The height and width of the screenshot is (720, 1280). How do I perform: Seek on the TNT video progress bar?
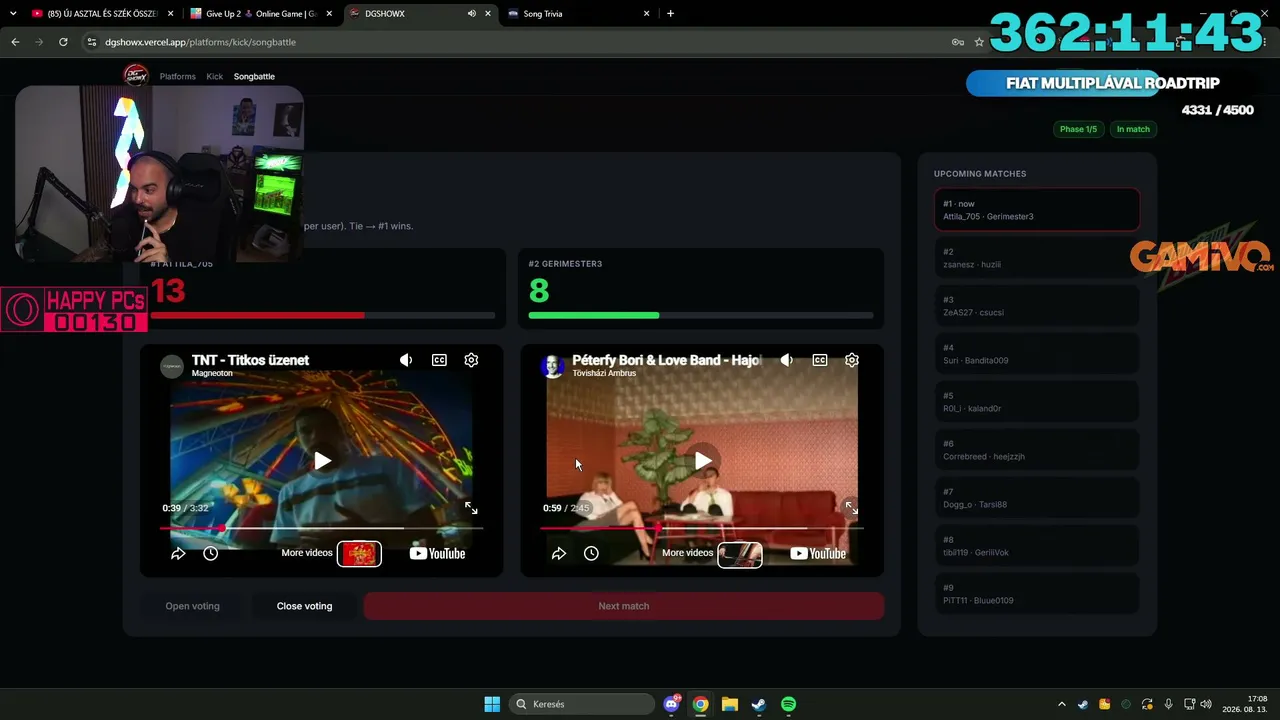321,528
